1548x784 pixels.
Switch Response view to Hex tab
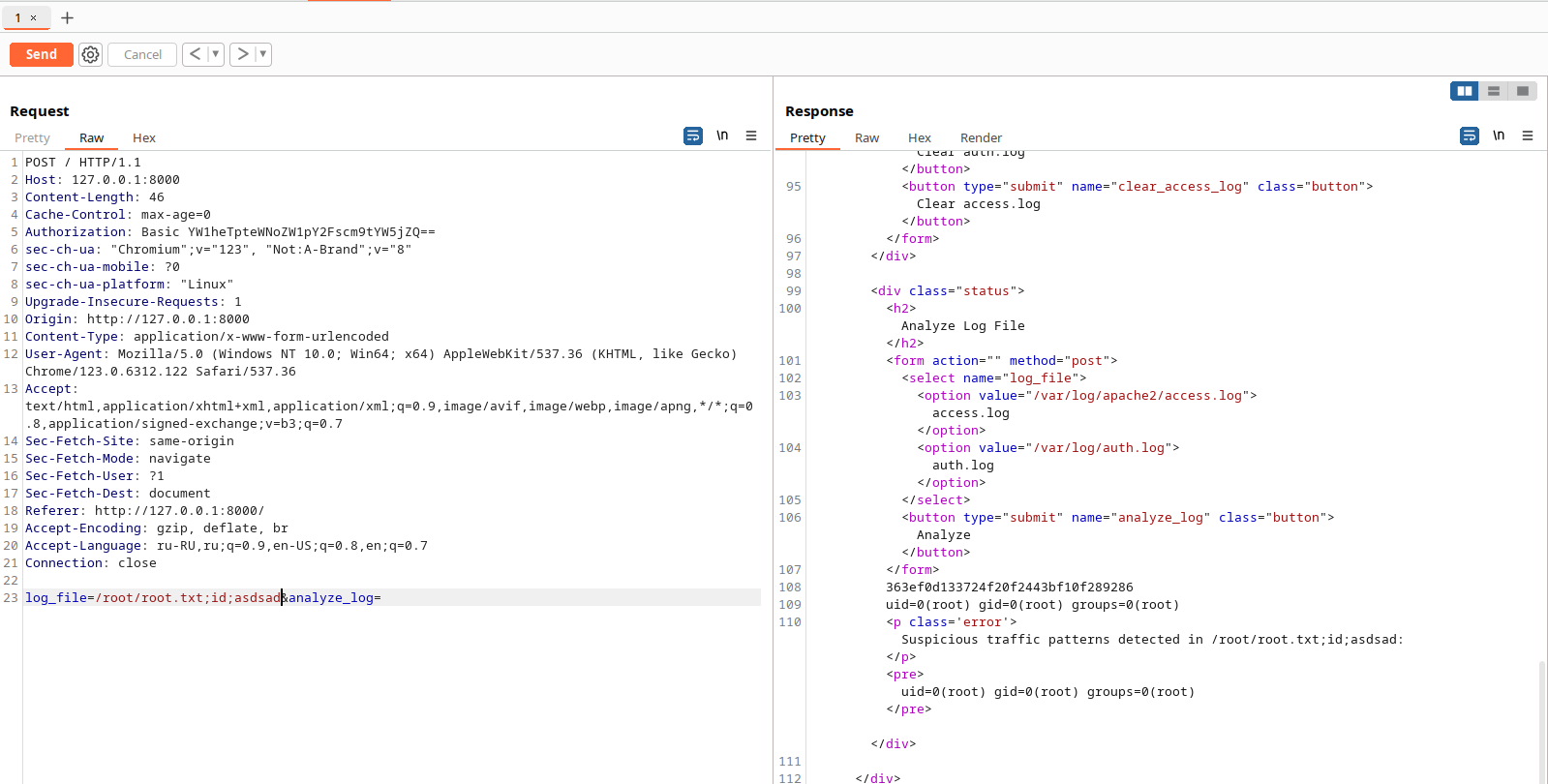click(920, 137)
